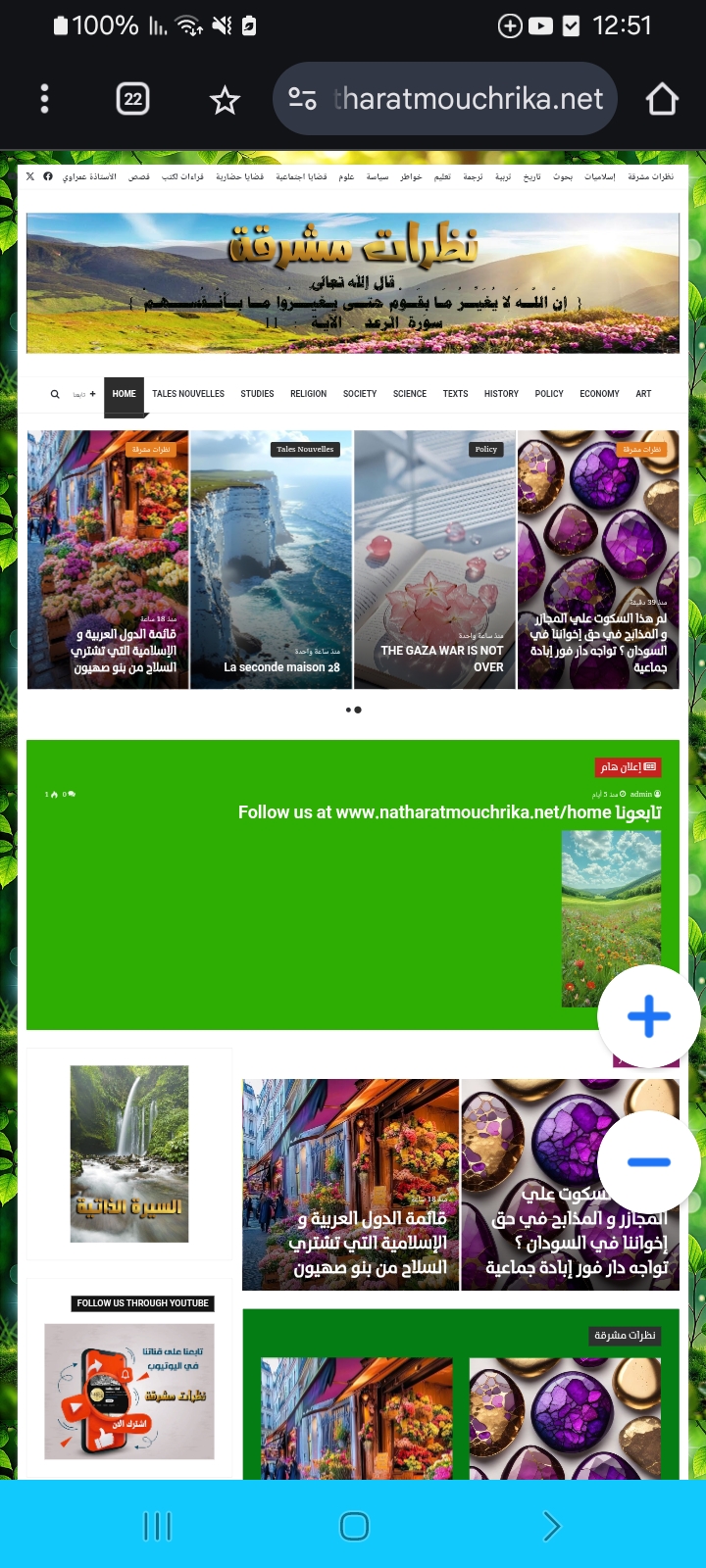This screenshot has width=706, height=1568.
Task: Tap the blue plus zoom-in button
Action: pyautogui.click(x=649, y=1016)
